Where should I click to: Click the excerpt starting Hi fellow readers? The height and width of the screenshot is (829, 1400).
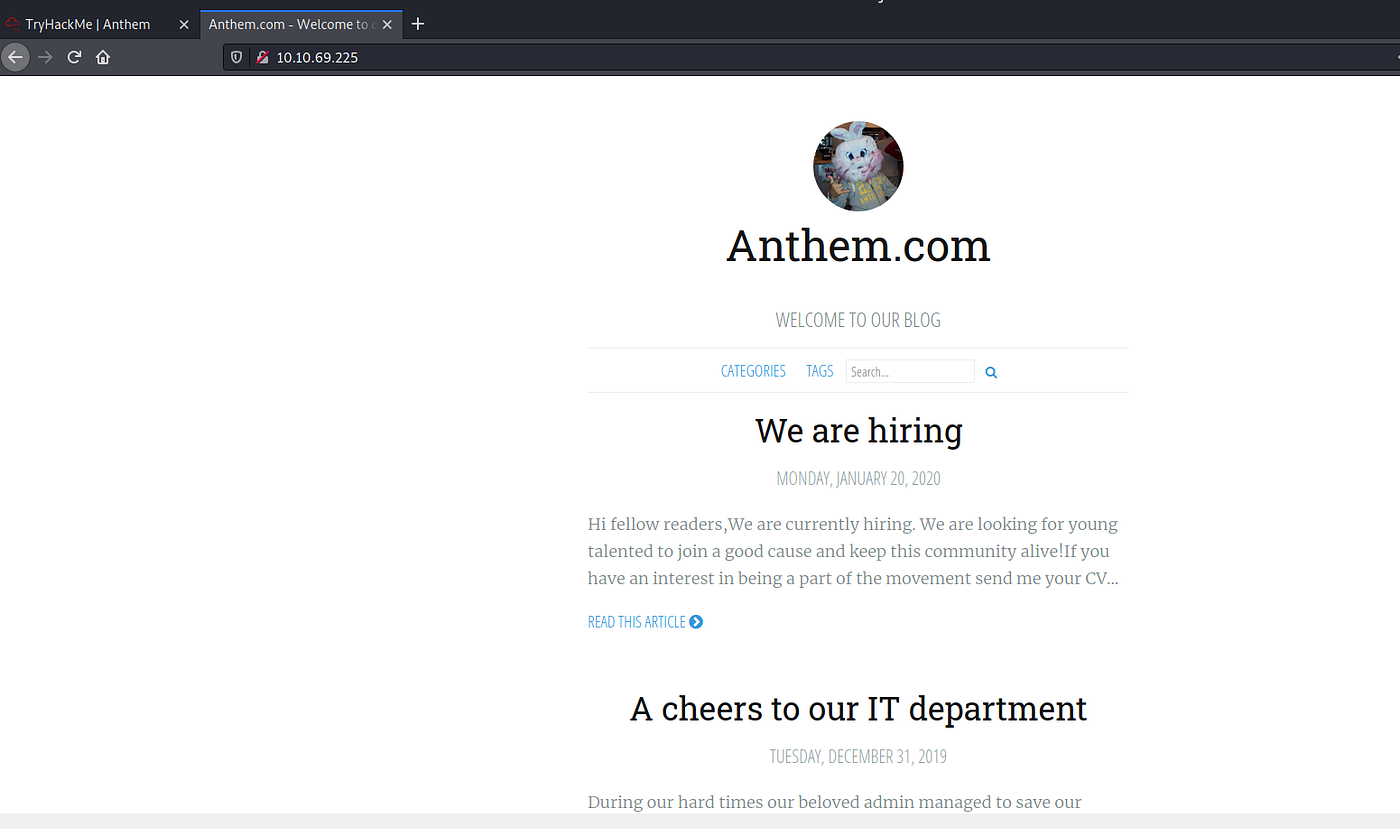[853, 551]
